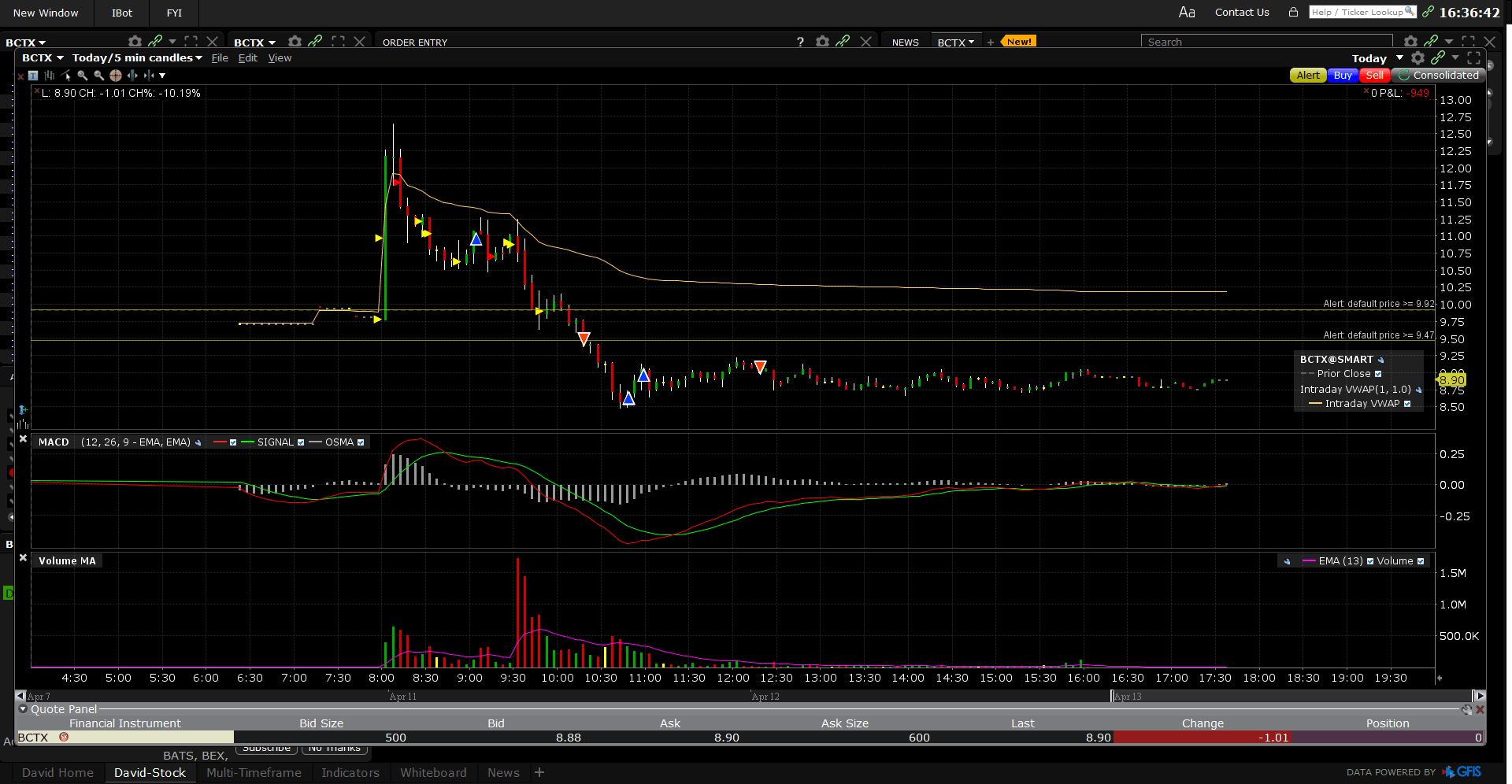
Task: Collapse the Quote Panel expander
Action: click(x=23, y=709)
